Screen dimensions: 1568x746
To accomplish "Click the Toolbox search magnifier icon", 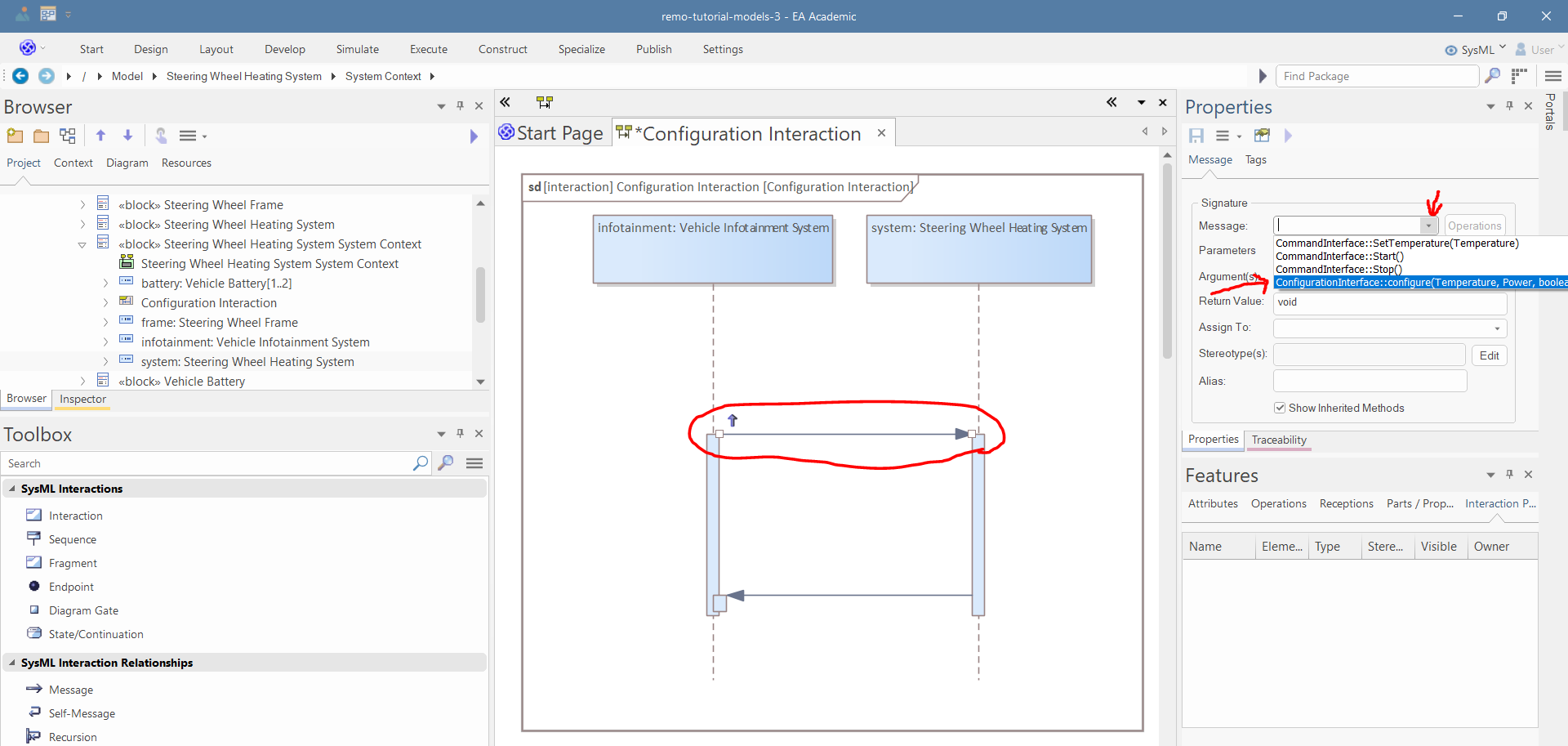I will pos(420,463).
